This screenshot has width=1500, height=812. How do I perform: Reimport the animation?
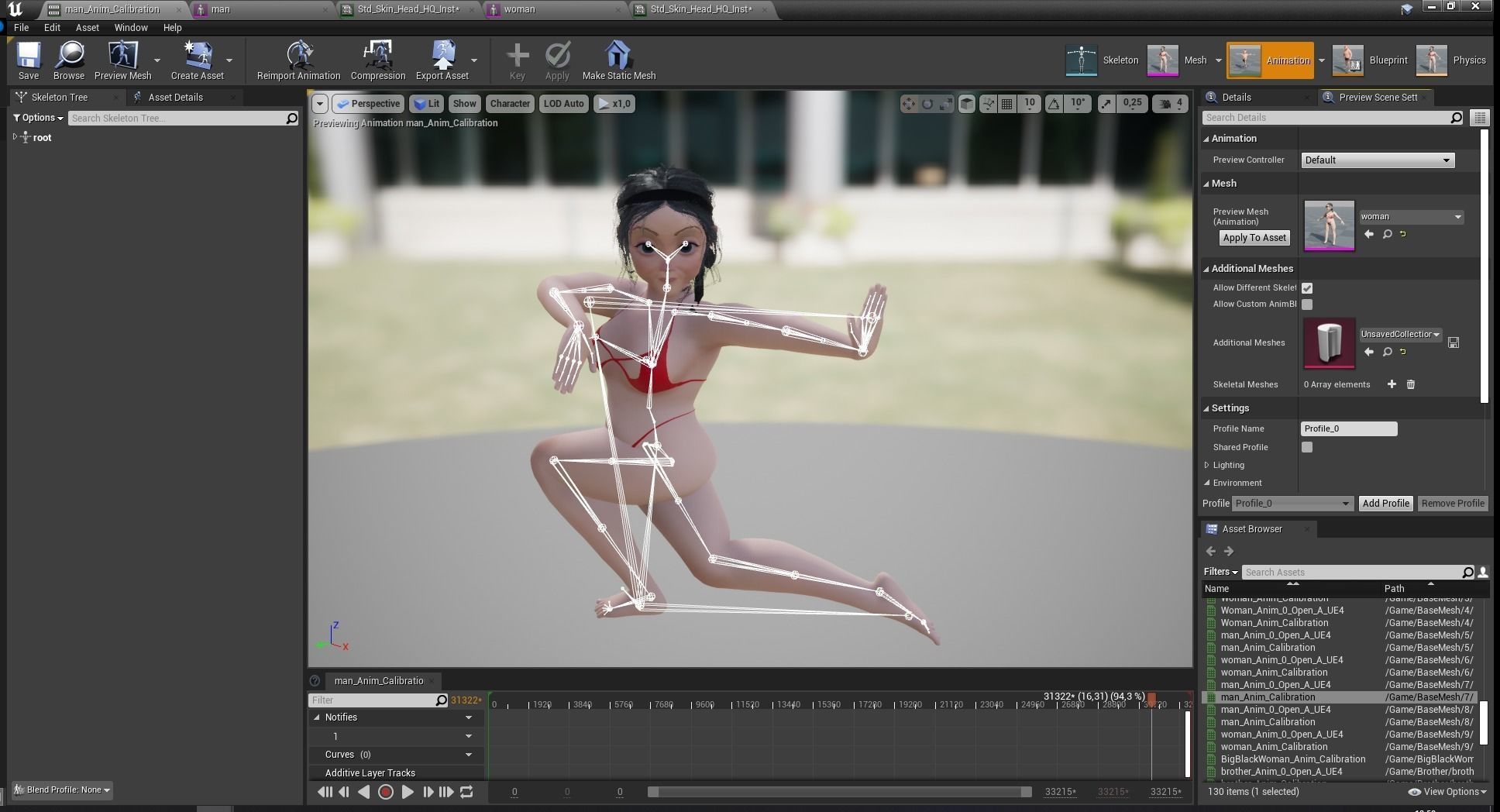[x=298, y=60]
